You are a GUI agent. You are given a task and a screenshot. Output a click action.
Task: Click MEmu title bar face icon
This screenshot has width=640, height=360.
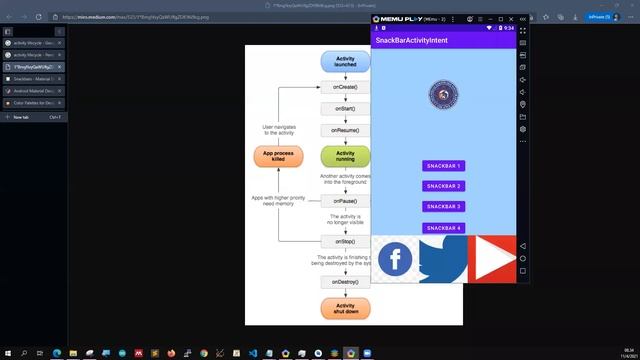[470, 19]
